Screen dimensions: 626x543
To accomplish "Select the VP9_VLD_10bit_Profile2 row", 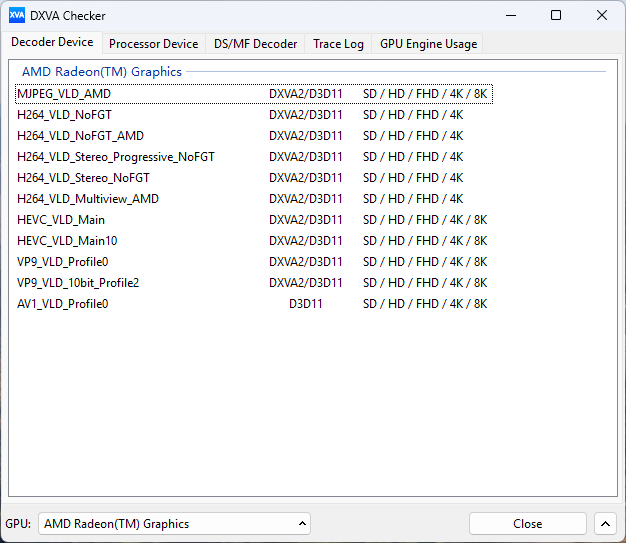I will (254, 283).
